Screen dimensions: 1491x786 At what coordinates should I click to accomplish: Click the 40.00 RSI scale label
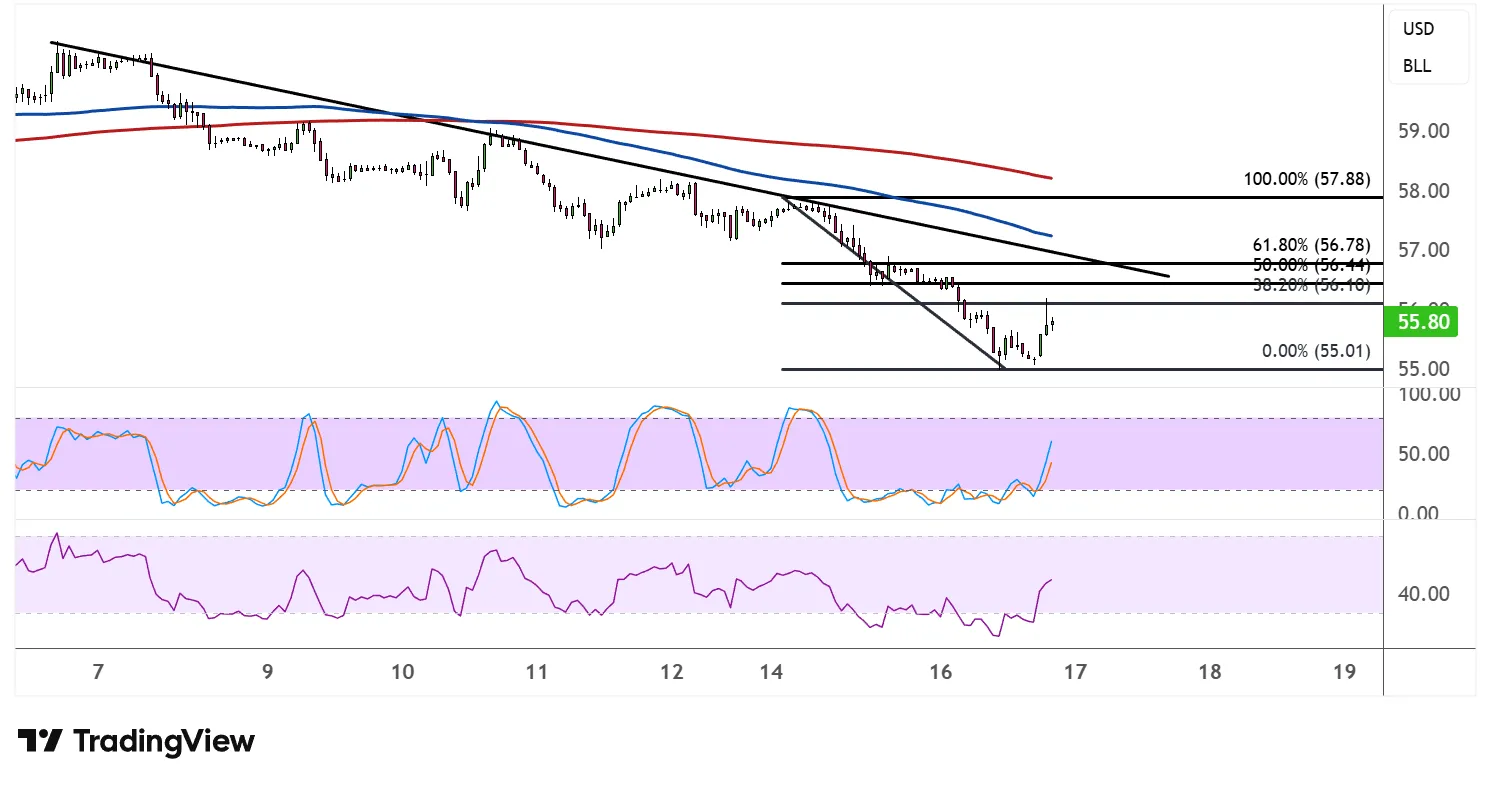tap(1424, 594)
